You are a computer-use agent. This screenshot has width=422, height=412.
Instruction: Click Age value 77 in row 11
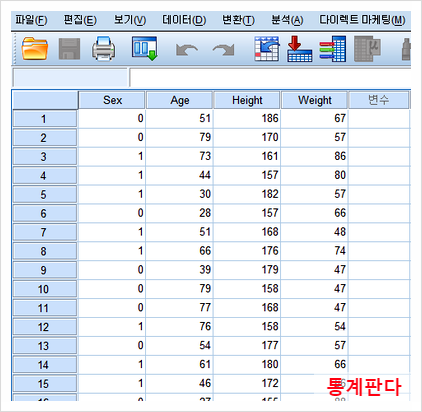tap(180, 308)
